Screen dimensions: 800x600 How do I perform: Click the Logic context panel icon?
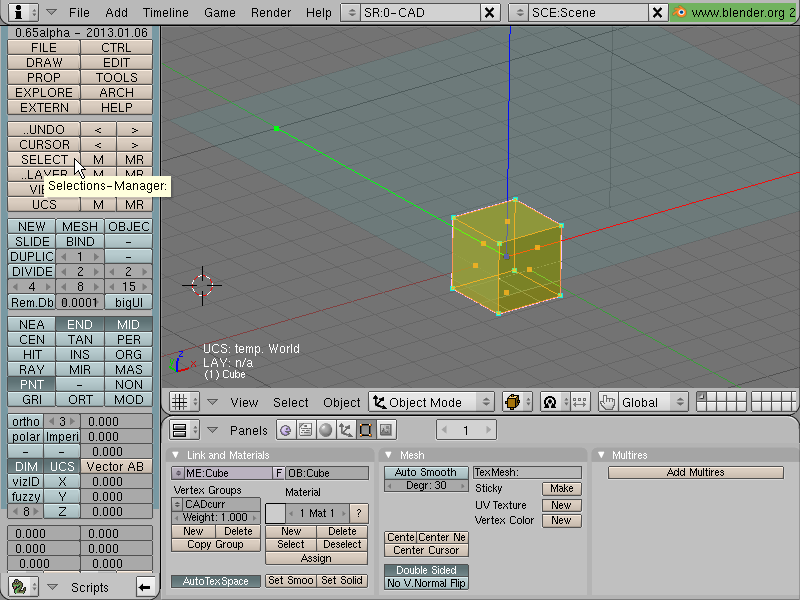tap(286, 430)
